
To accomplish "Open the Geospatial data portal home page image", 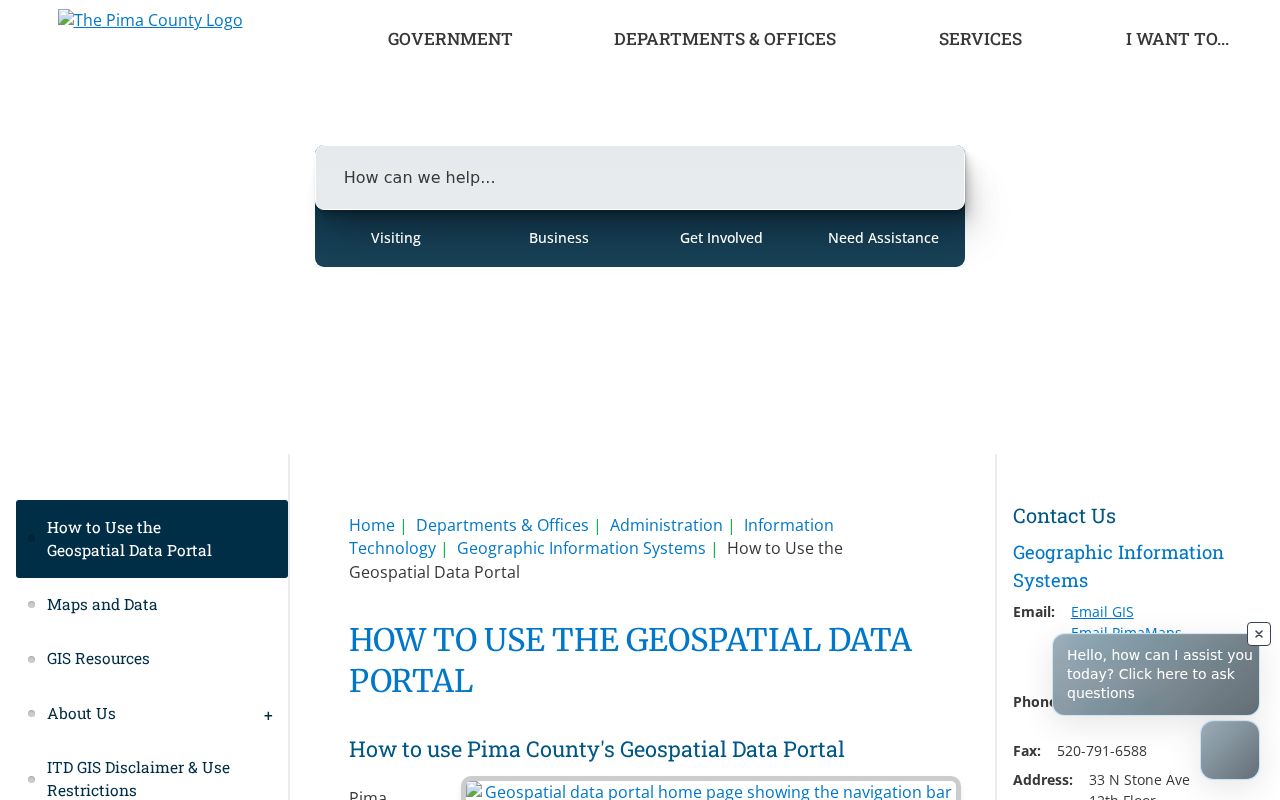I will coord(710,790).
